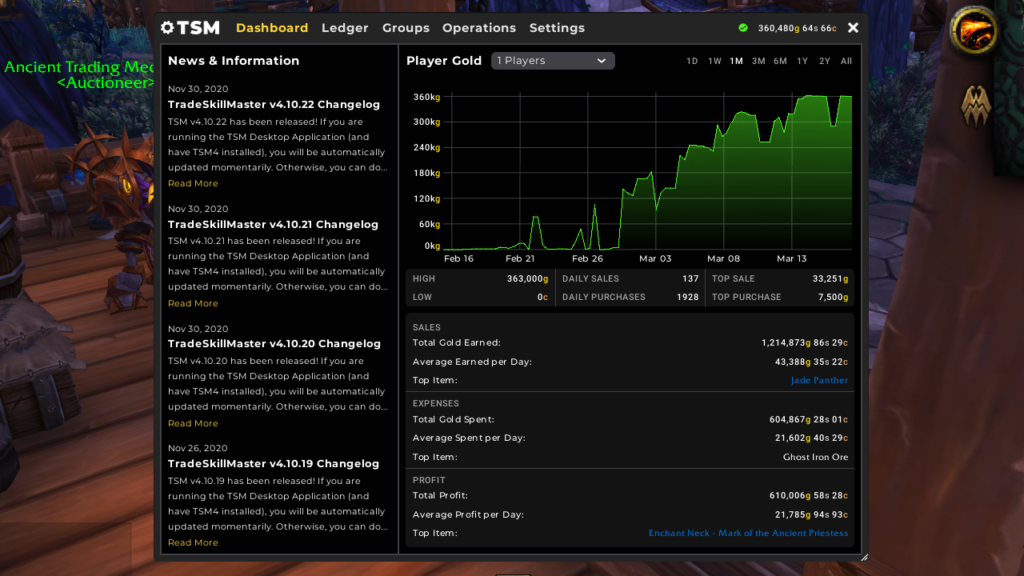Read More for v4.10.19 changelog
This screenshot has height=576, width=1024.
point(193,543)
